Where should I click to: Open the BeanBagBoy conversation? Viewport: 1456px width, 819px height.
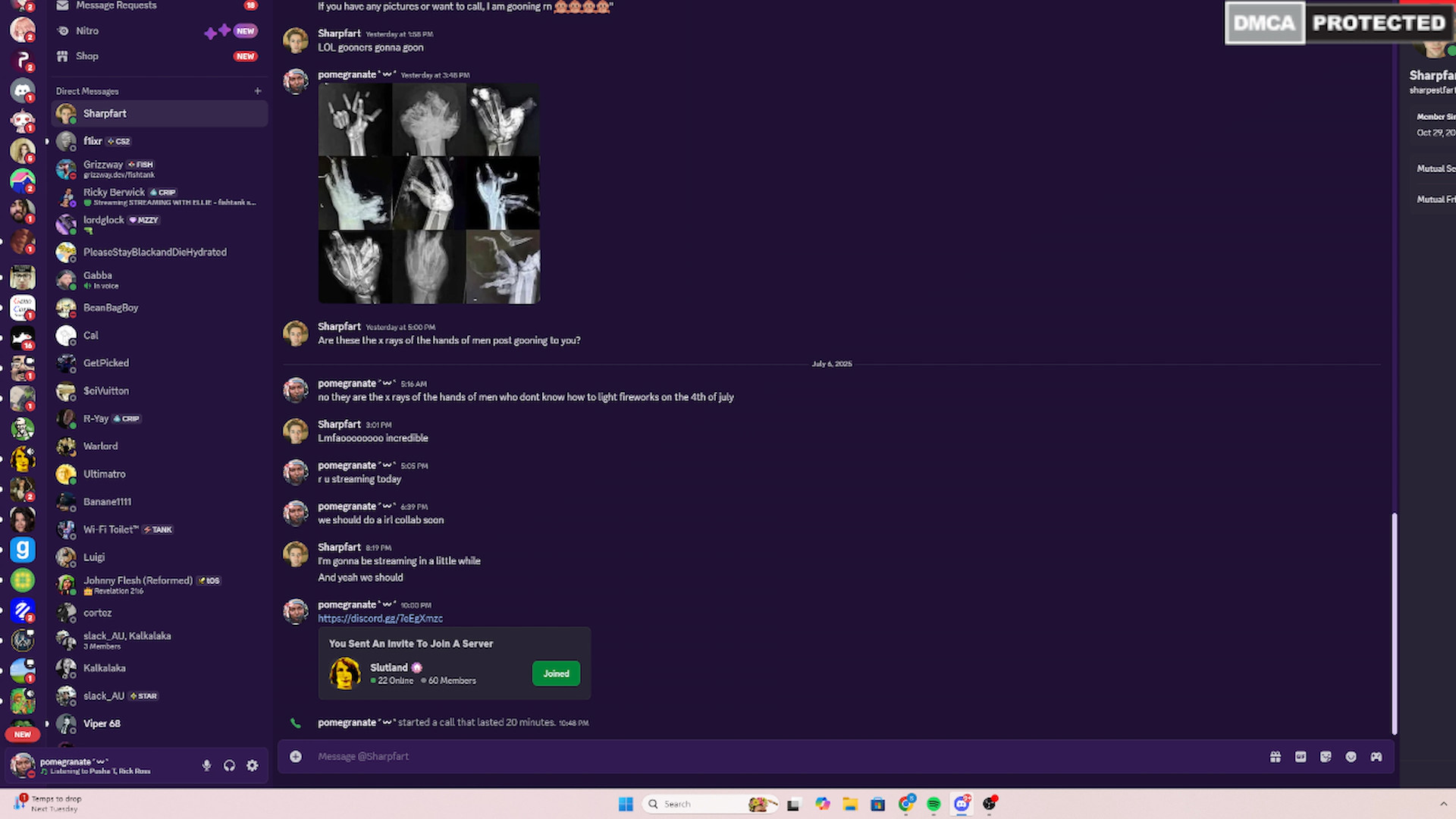coord(159,308)
